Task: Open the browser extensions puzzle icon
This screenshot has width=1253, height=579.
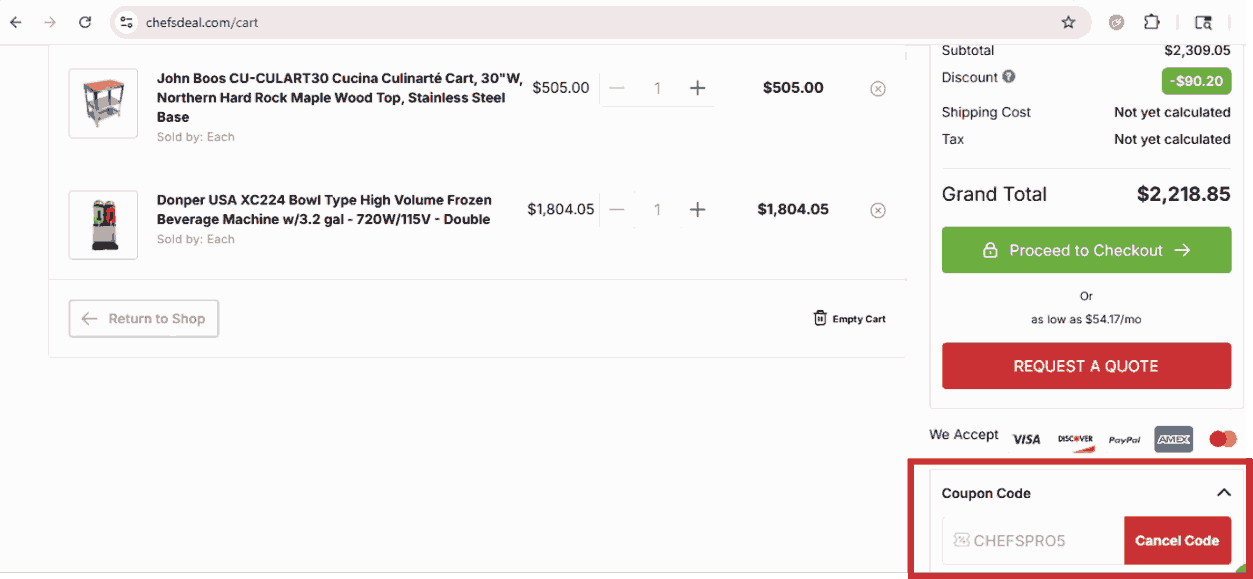Action: (1152, 22)
